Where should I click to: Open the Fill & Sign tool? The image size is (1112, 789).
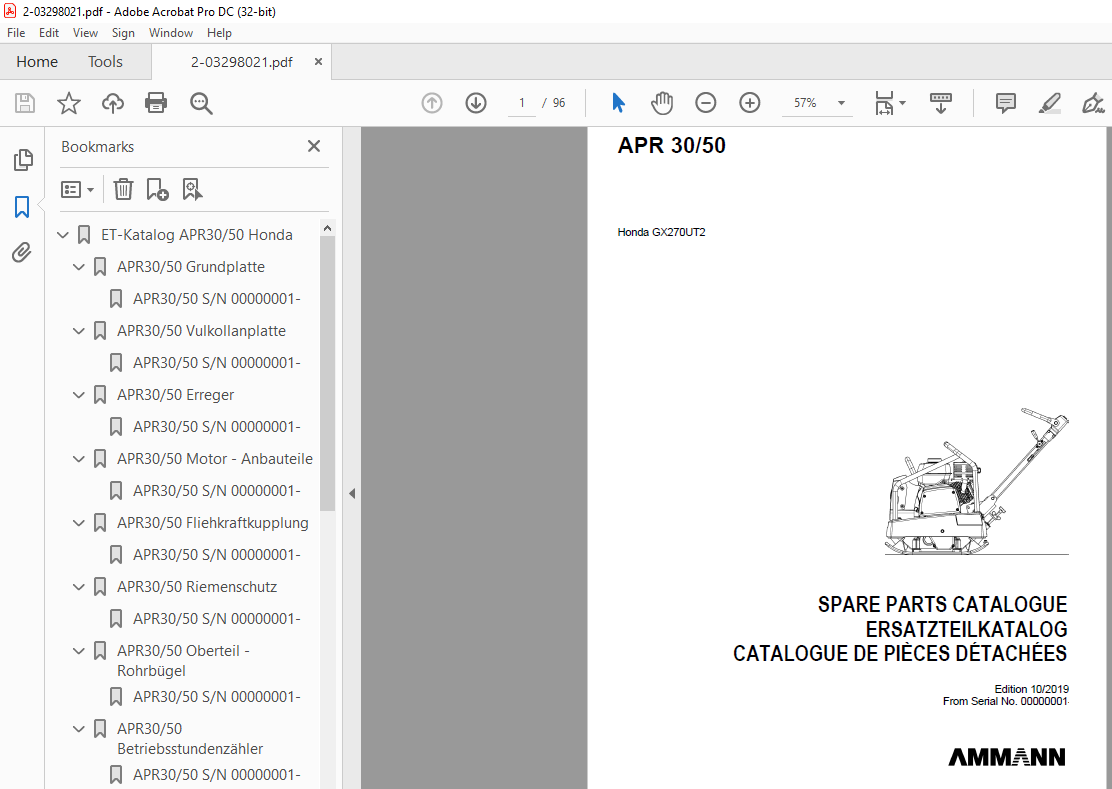[1093, 103]
